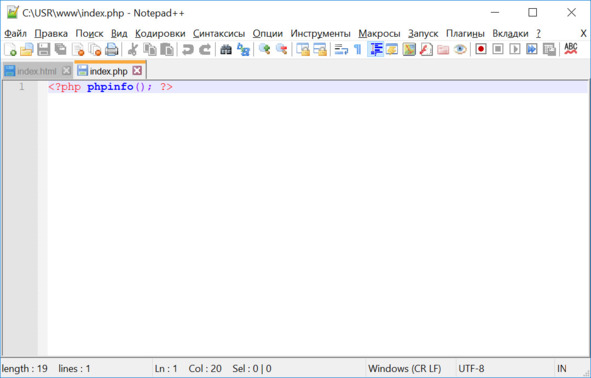Close current document toolbar icon
Screen dimensions: 591x378
78,49
